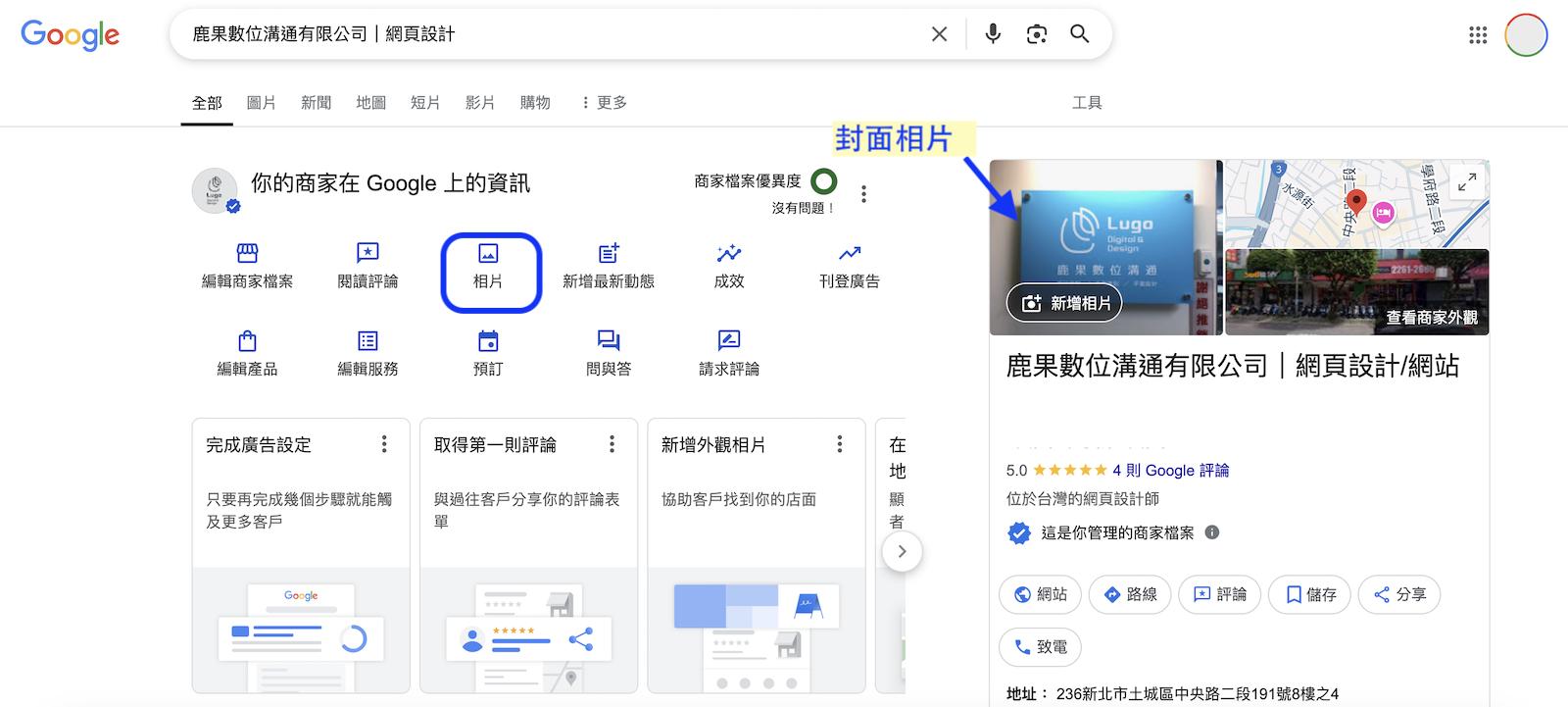Open 刊登廣告 shortcut
The height and width of the screenshot is (707, 1568).
coord(850,267)
